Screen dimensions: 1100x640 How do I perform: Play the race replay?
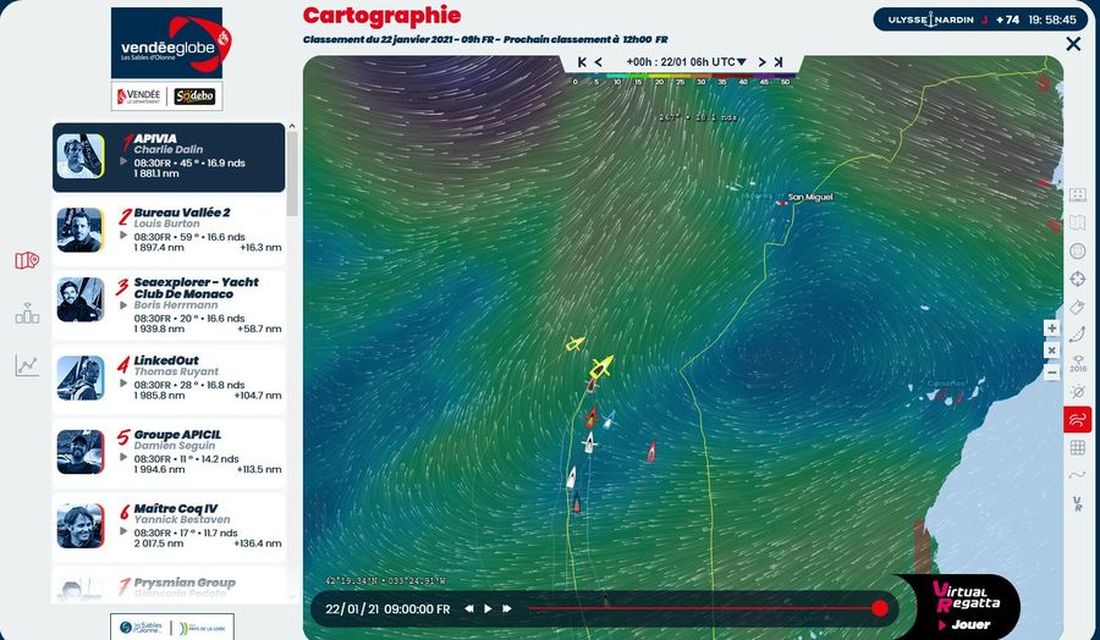488,608
